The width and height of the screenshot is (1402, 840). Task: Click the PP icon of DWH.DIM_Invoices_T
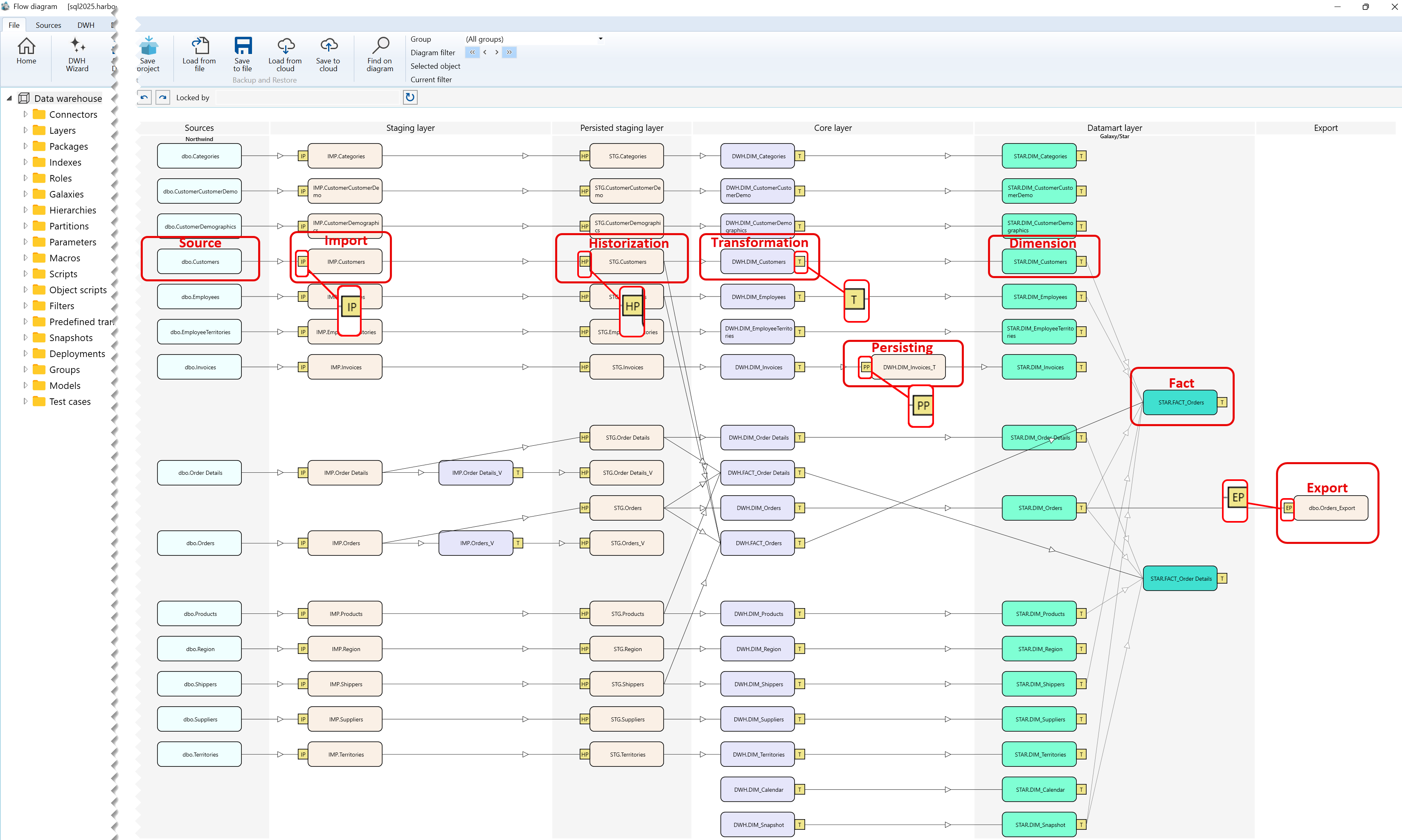click(866, 367)
